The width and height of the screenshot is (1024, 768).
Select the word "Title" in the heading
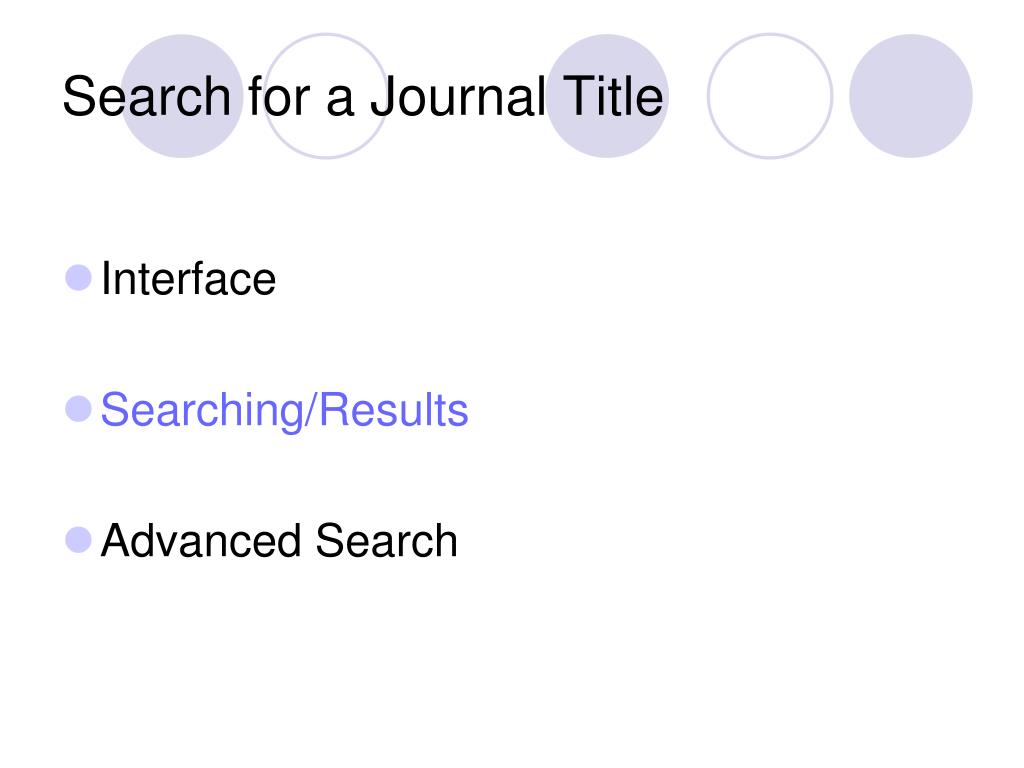point(613,96)
